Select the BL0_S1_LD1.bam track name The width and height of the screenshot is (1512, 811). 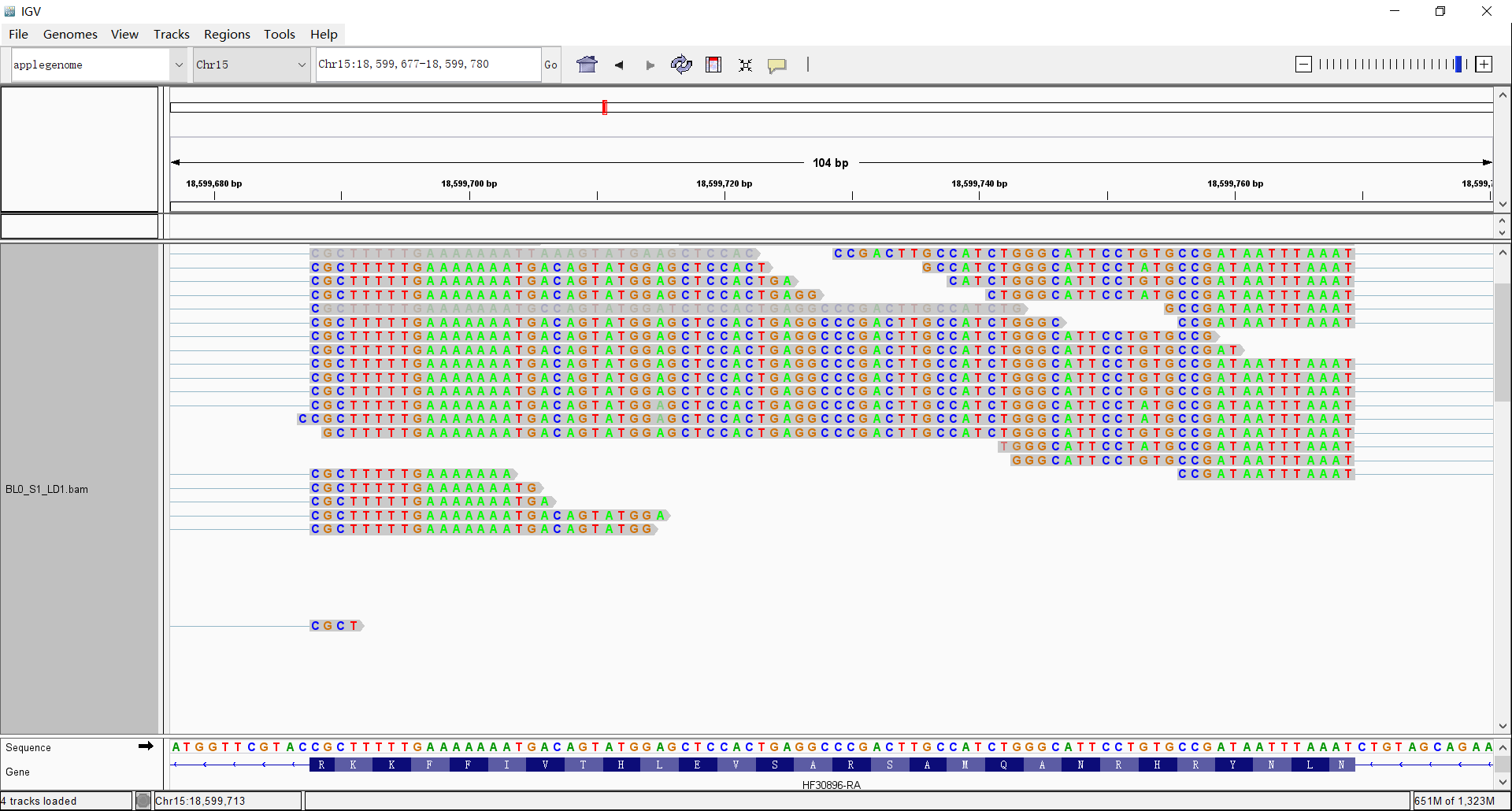tap(46, 489)
